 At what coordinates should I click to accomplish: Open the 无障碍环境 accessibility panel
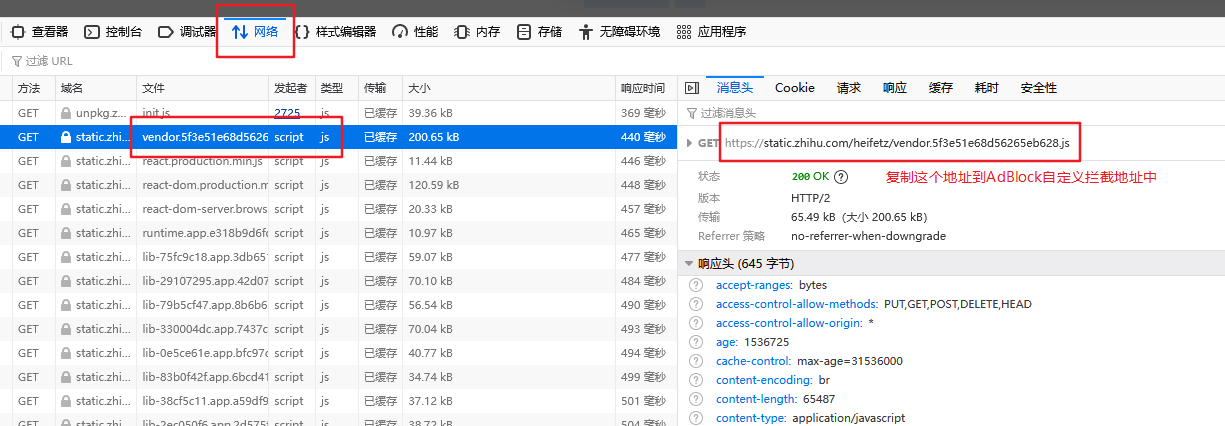[x=619, y=32]
